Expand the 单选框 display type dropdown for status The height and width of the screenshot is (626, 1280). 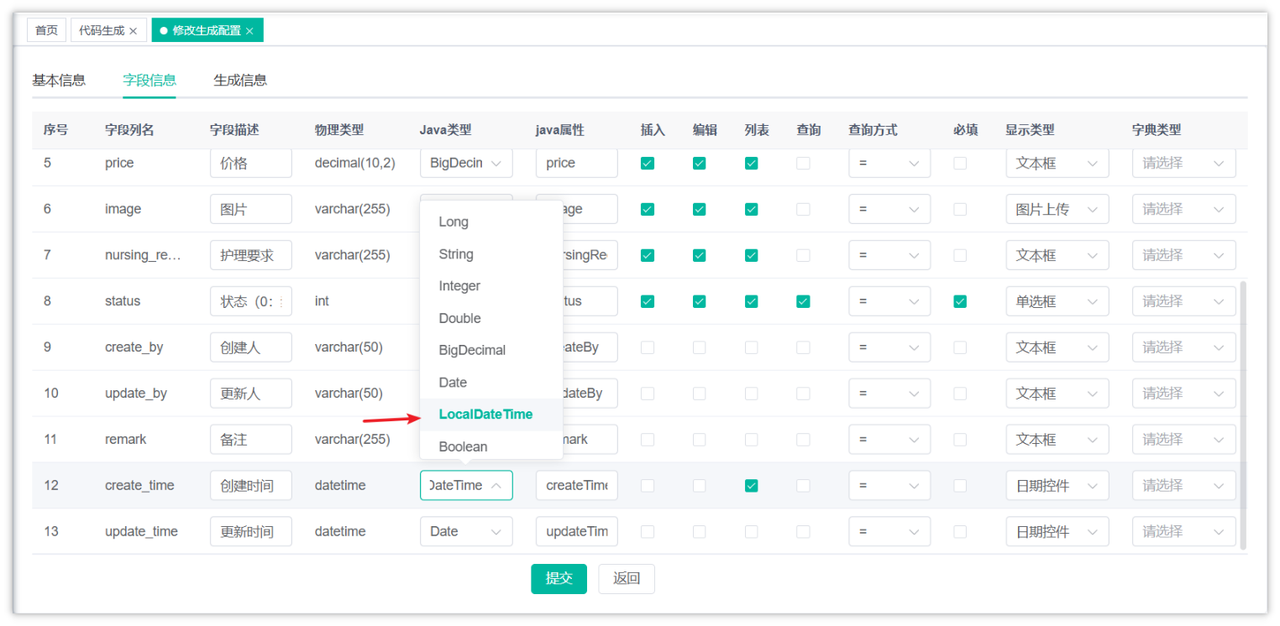coord(1057,301)
